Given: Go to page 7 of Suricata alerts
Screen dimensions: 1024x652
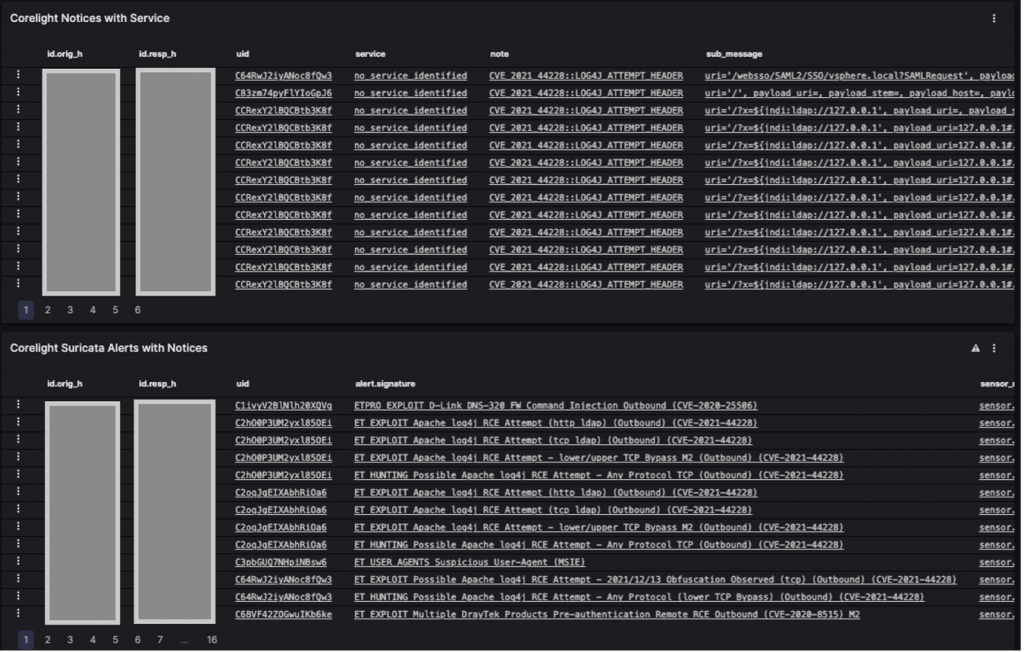Looking at the screenshot, I should pos(160,640).
